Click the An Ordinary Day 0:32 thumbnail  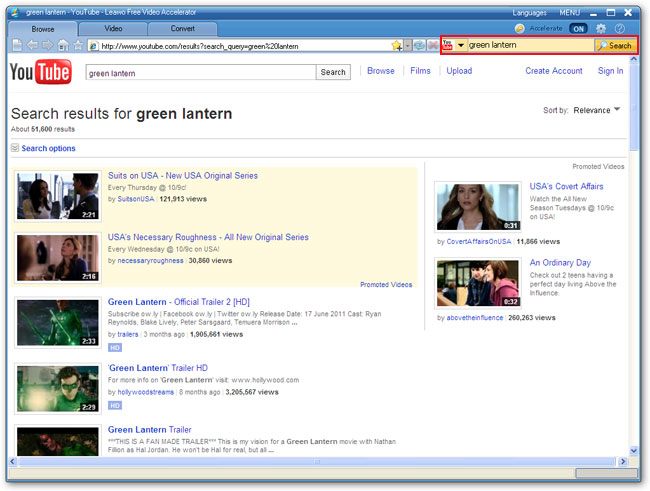[478, 283]
